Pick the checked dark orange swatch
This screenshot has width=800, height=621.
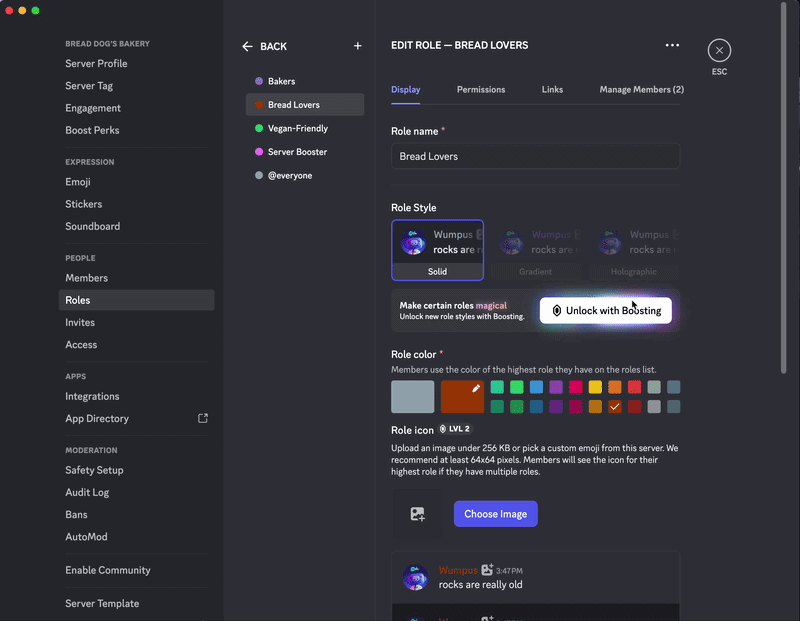coord(615,406)
